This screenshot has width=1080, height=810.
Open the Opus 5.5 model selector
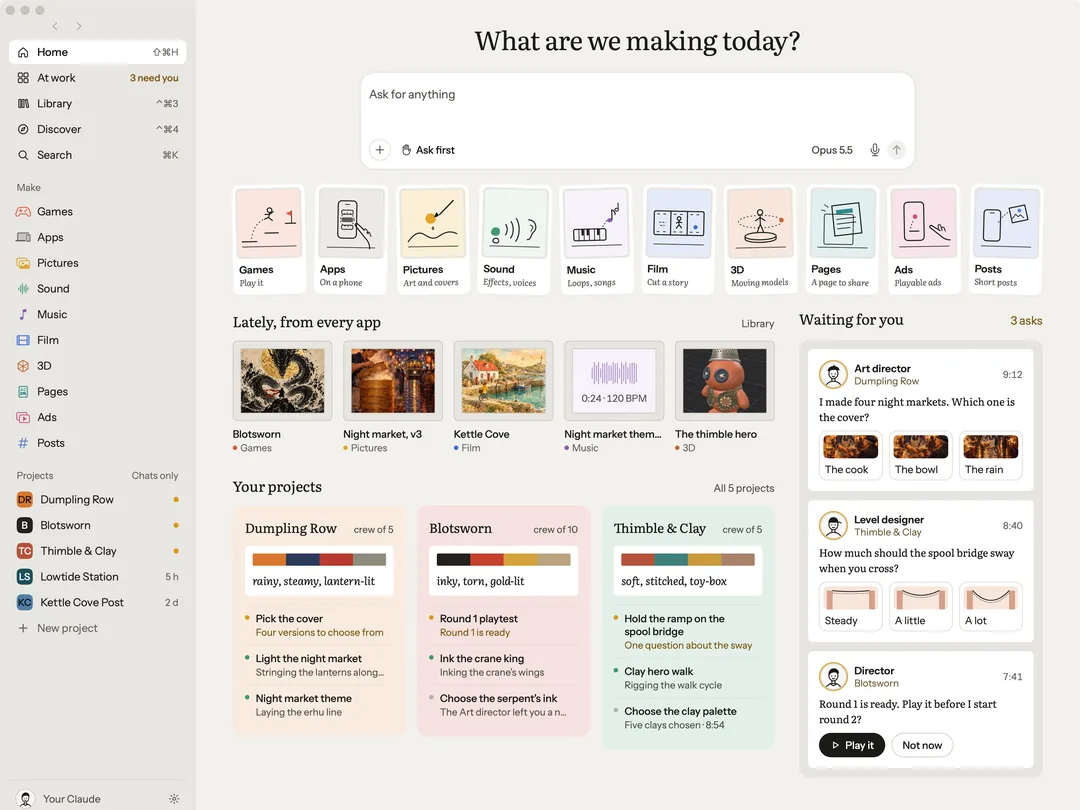click(831, 149)
